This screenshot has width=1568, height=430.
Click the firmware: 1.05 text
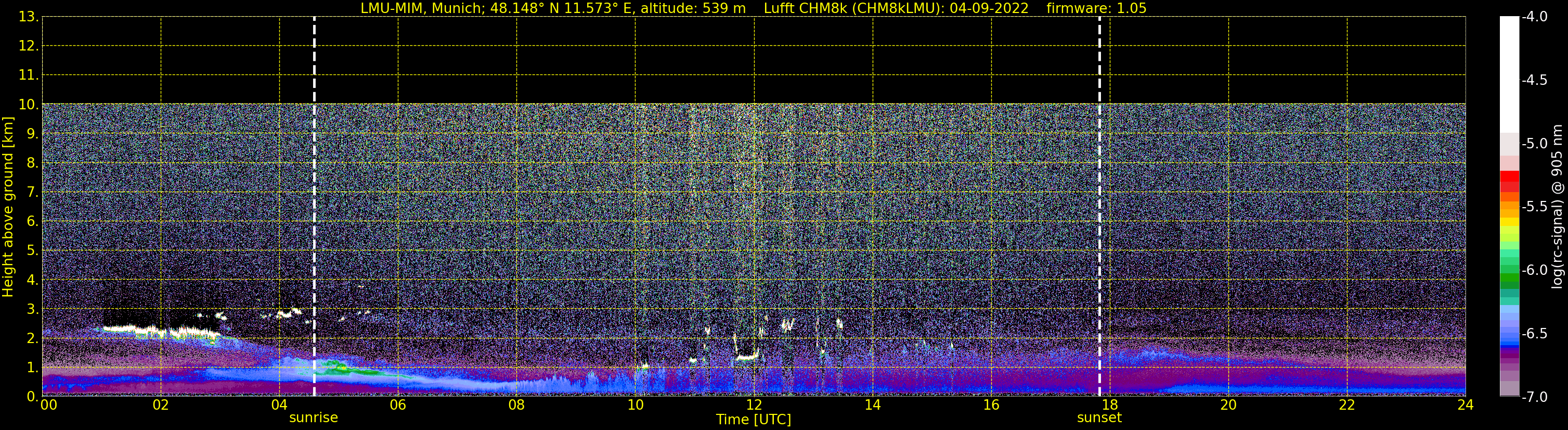pyautogui.click(x=1096, y=8)
